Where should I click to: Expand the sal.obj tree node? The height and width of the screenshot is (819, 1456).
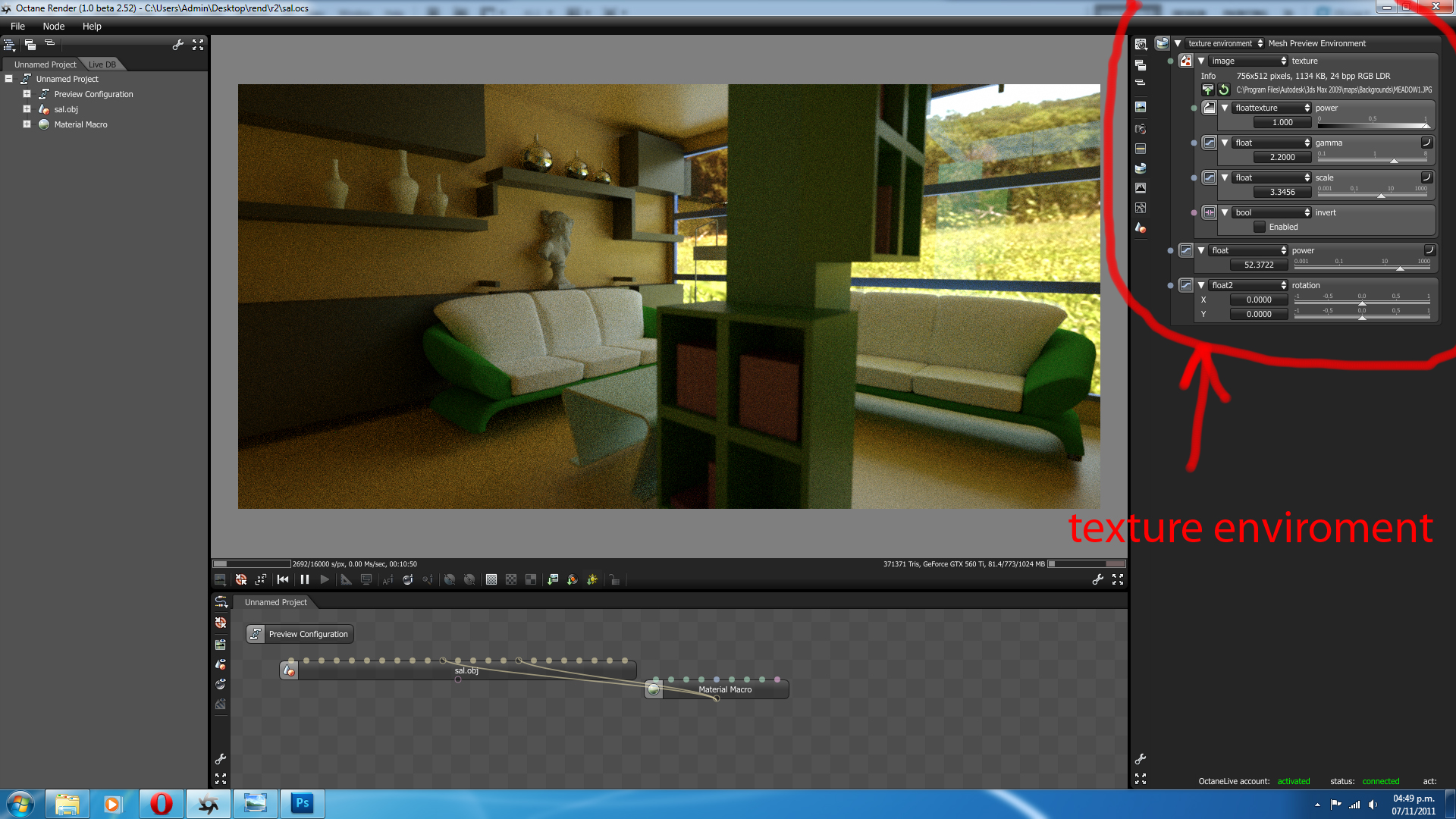coord(27,109)
